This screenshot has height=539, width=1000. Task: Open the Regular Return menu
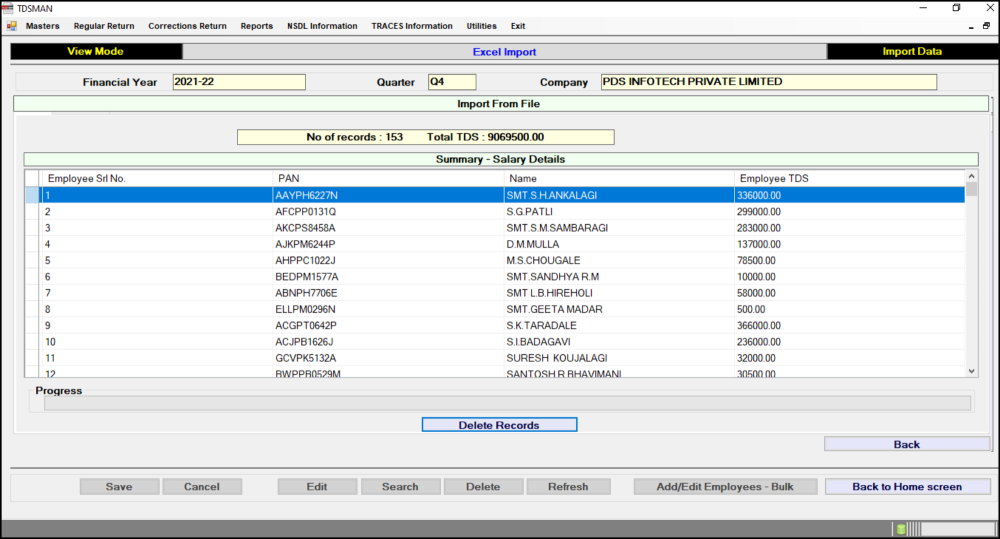pyautogui.click(x=104, y=26)
